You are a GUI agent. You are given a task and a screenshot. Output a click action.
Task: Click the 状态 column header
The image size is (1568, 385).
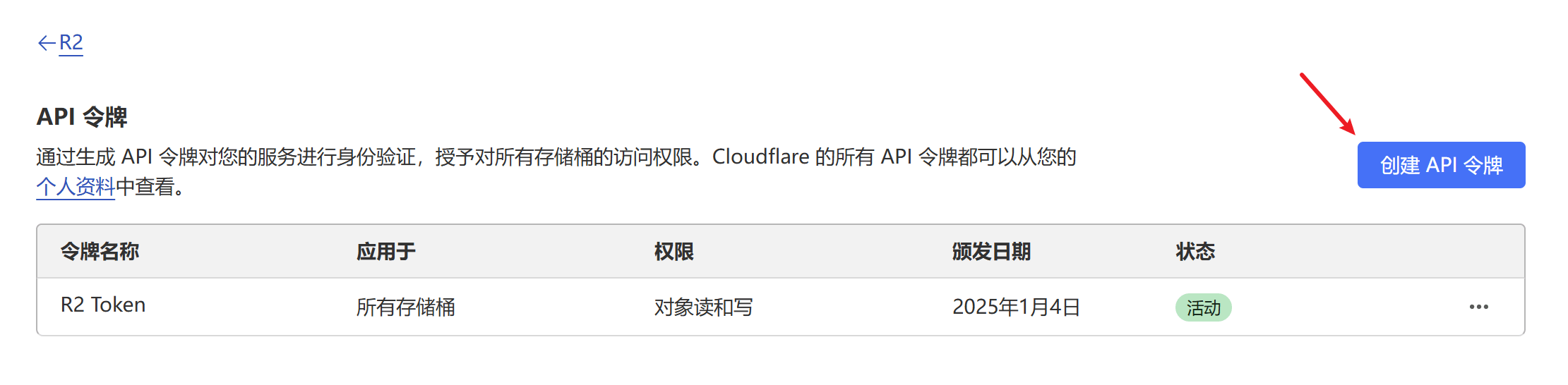pyautogui.click(x=1195, y=252)
